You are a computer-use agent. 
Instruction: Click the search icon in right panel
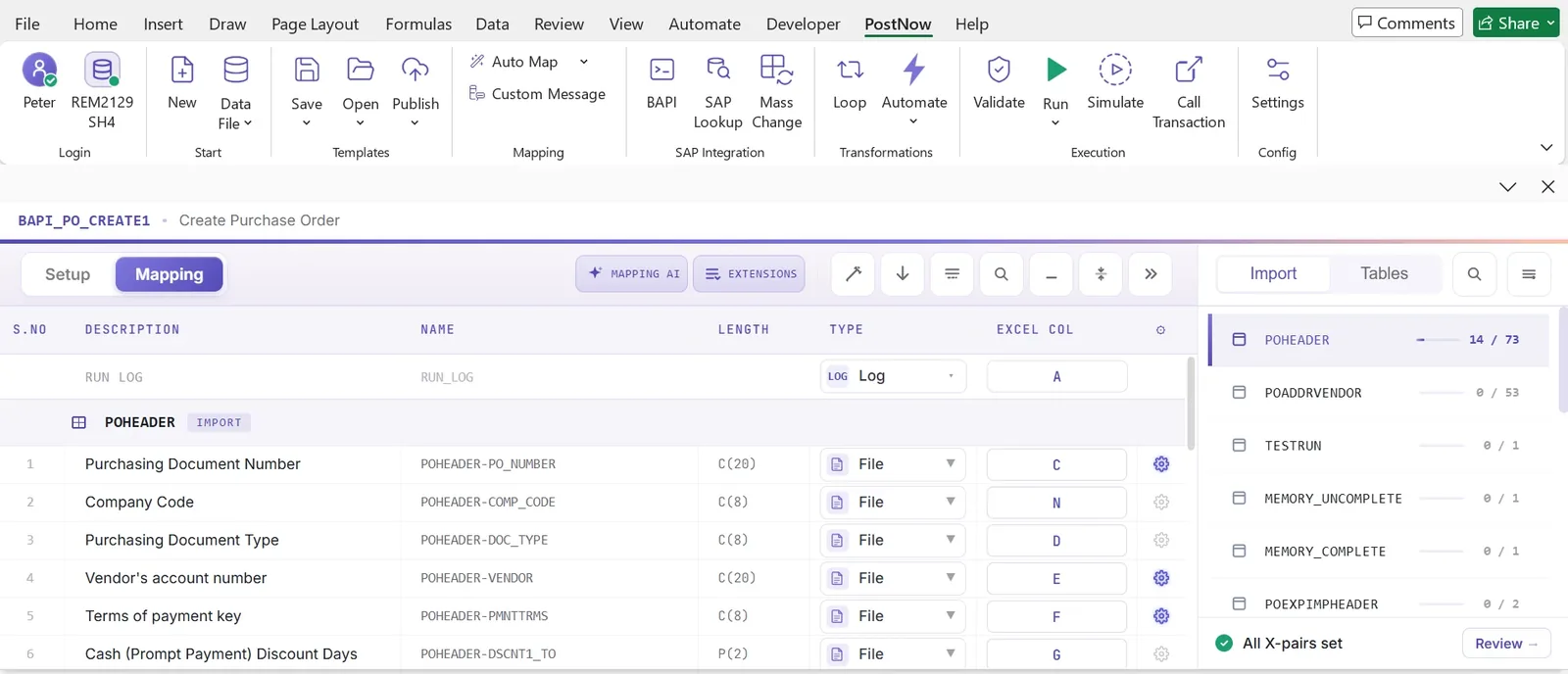[1474, 274]
